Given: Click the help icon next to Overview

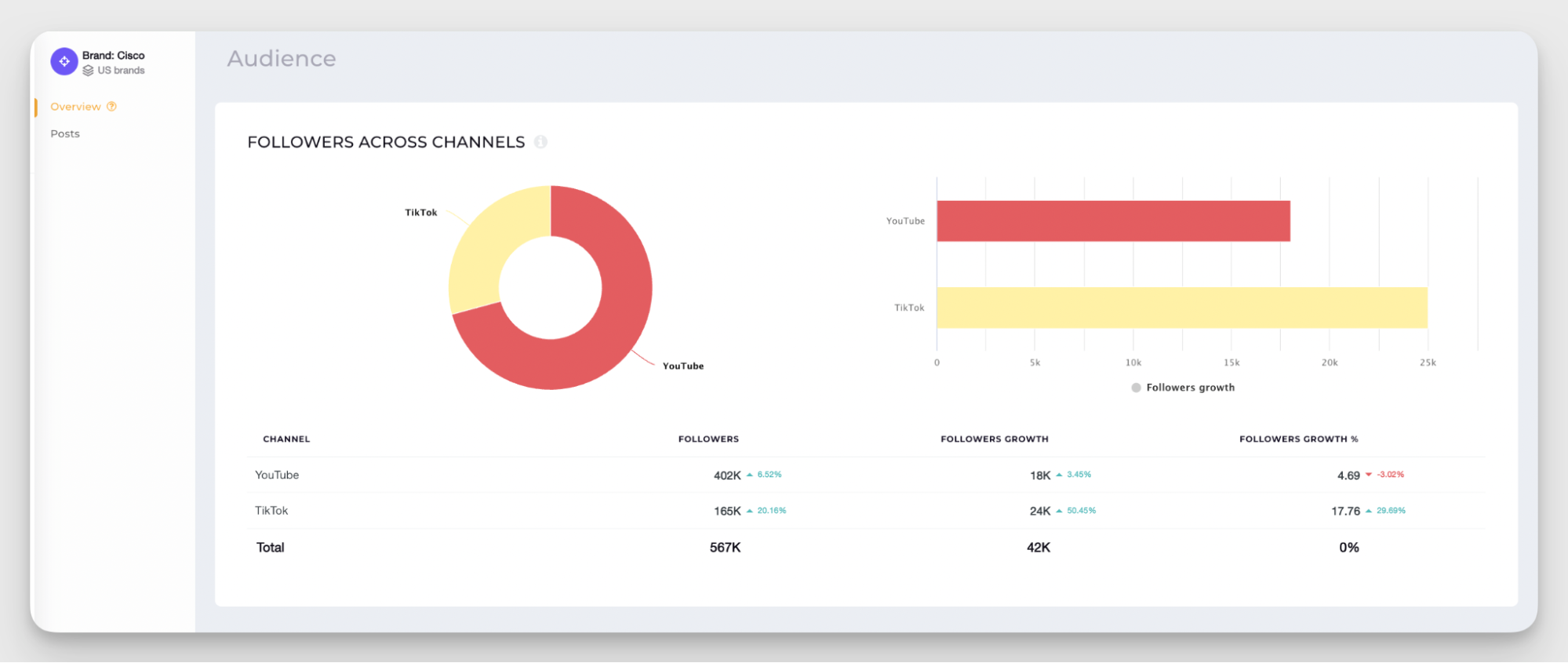Looking at the screenshot, I should [111, 107].
